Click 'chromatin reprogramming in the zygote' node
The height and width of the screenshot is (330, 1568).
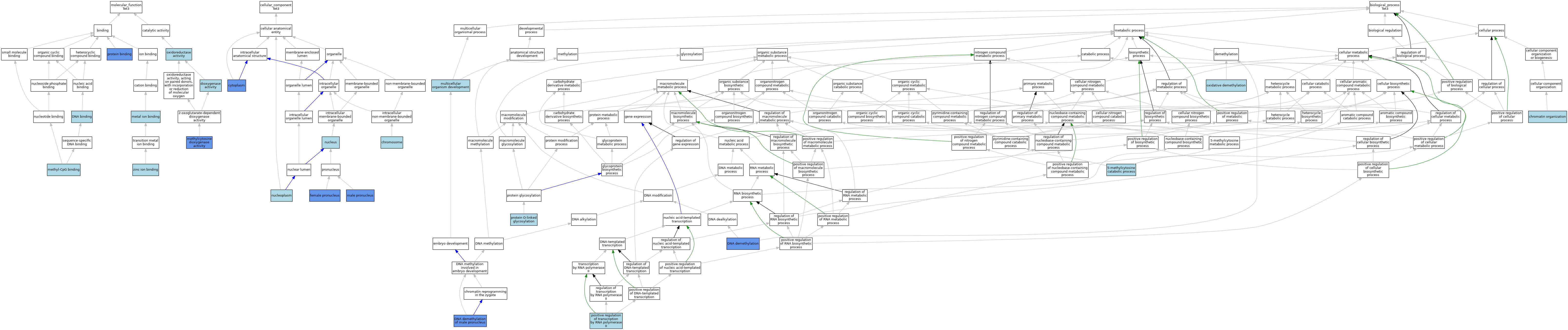tap(485, 293)
